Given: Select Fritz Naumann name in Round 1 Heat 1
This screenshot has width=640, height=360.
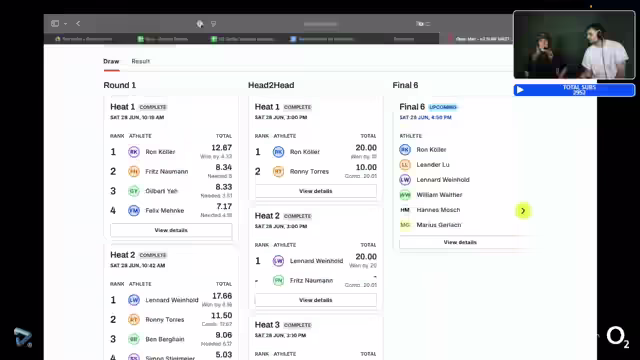Looking at the screenshot, I should (x=167, y=171).
